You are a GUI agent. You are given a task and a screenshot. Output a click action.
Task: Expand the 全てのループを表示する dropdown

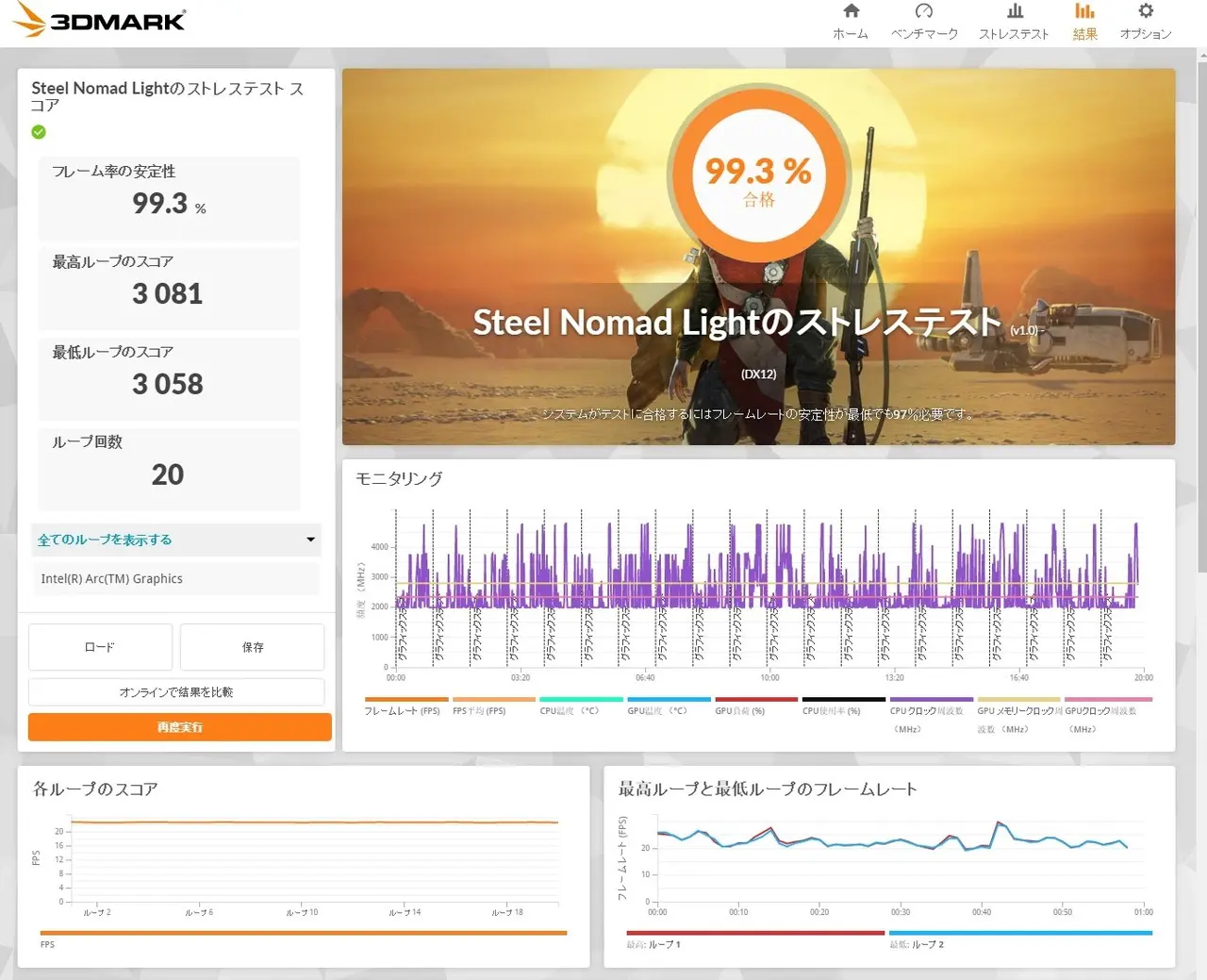pos(175,540)
